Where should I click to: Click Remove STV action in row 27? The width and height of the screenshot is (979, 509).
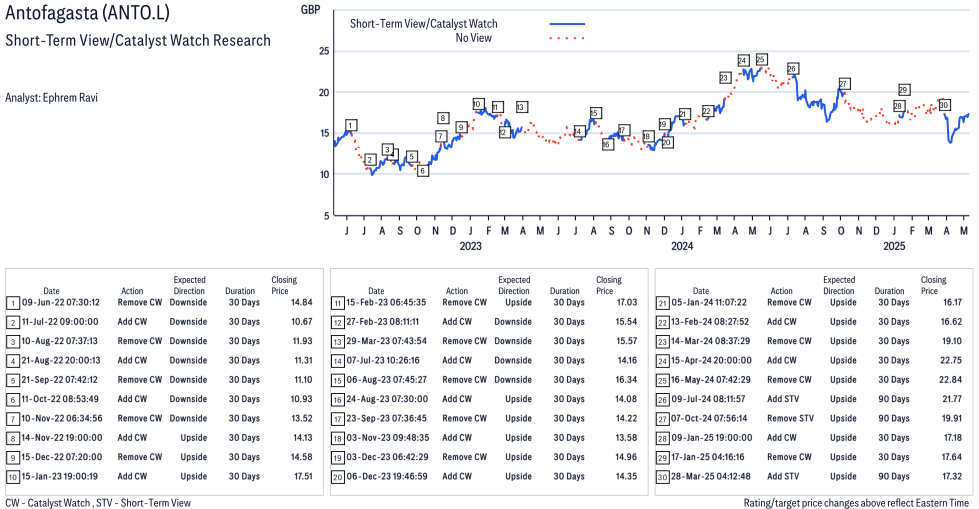[790, 418]
